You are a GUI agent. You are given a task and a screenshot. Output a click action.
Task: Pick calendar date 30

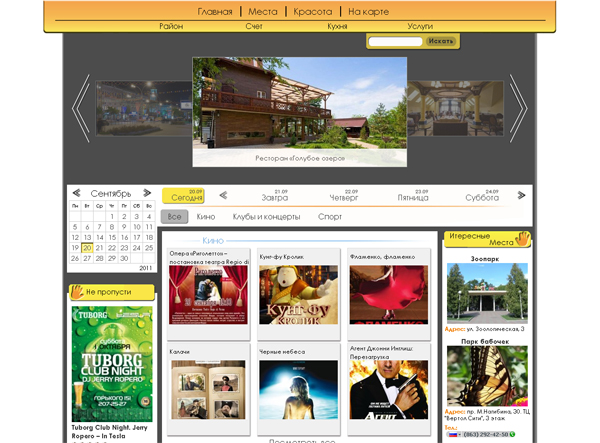click(124, 258)
